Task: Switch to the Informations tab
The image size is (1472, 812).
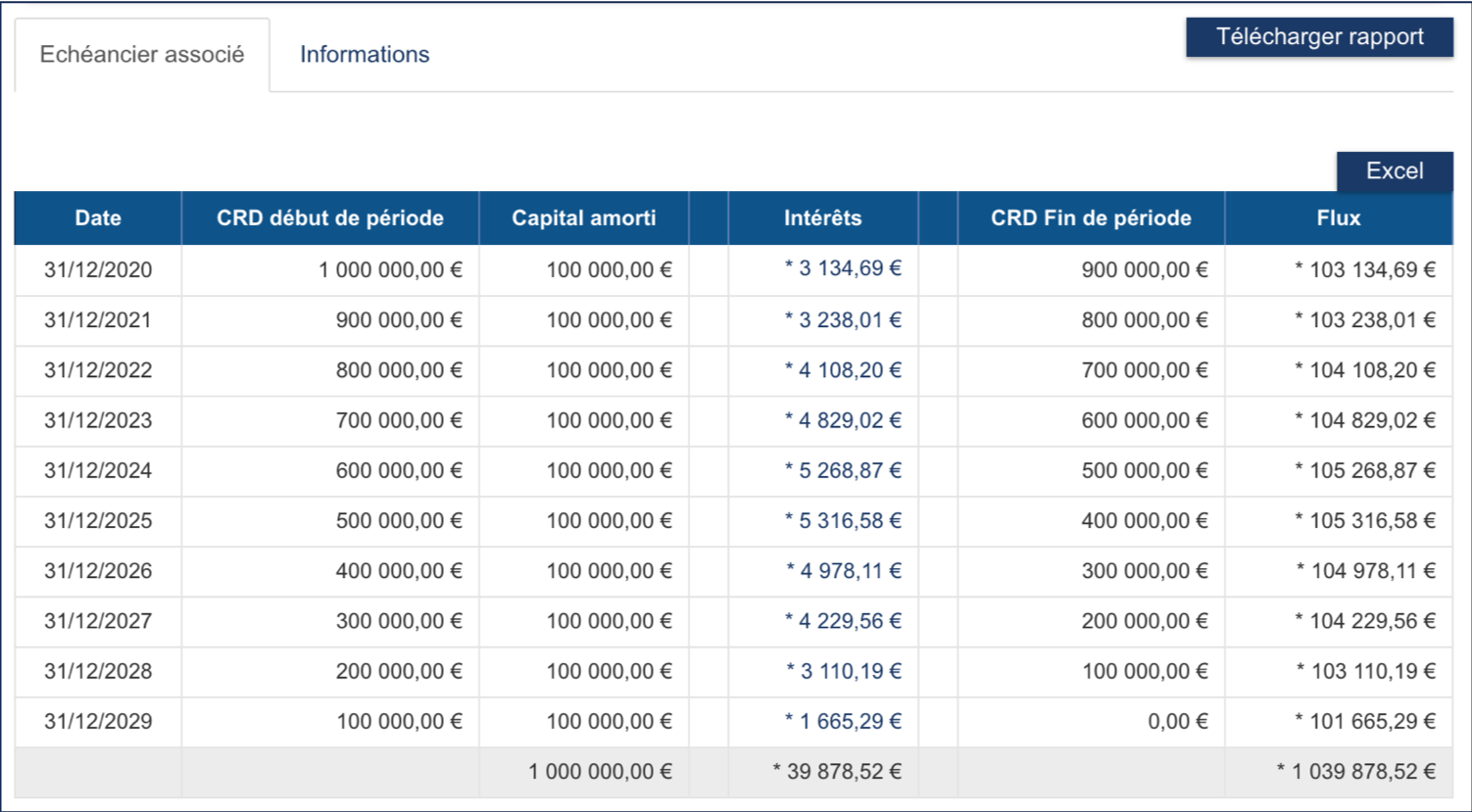Action: coord(365,55)
